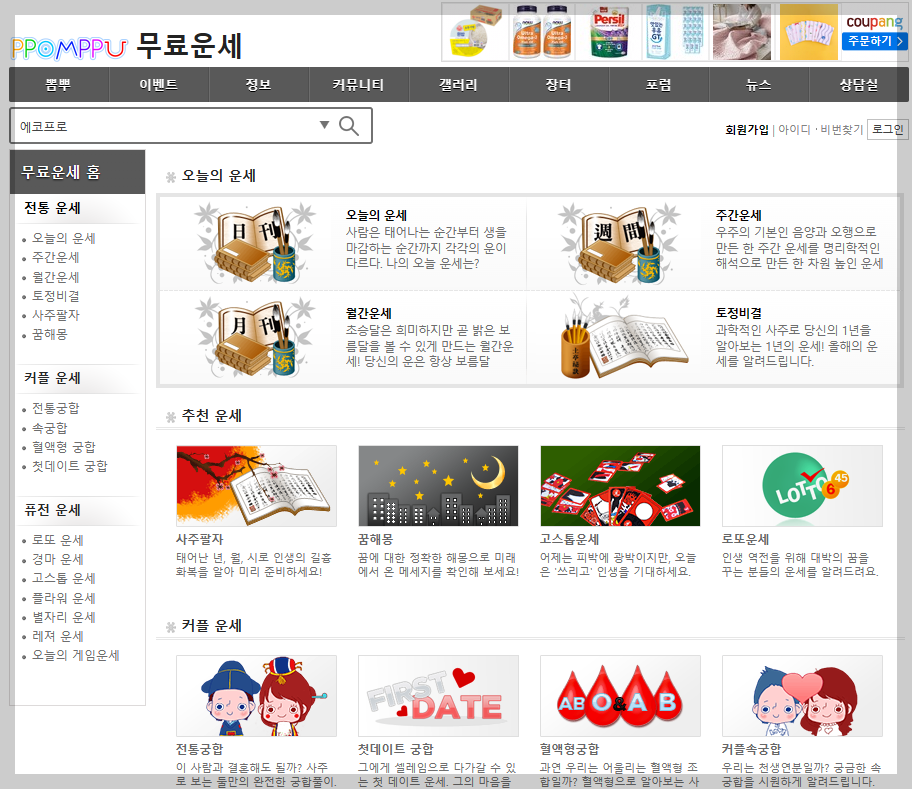The width and height of the screenshot is (912, 789).
Task: Select 로또 운세 in the sidebar
Action: pyautogui.click(x=58, y=540)
